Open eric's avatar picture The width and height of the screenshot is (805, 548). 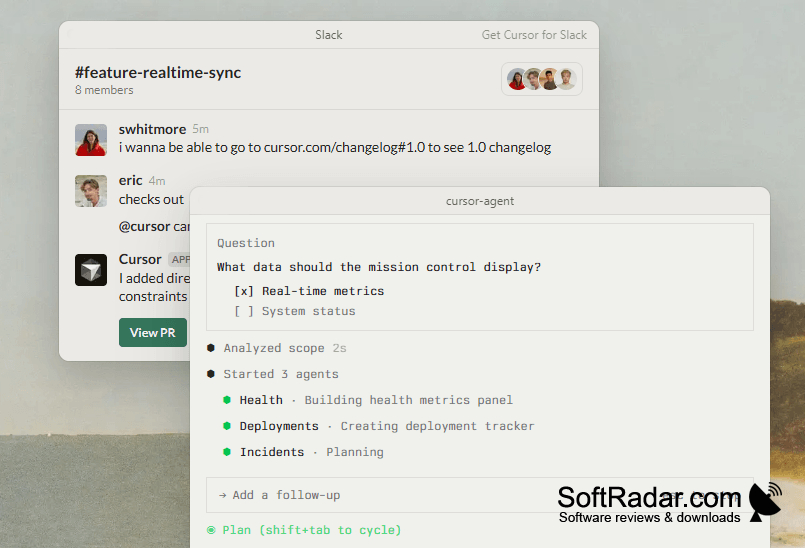tap(91, 191)
